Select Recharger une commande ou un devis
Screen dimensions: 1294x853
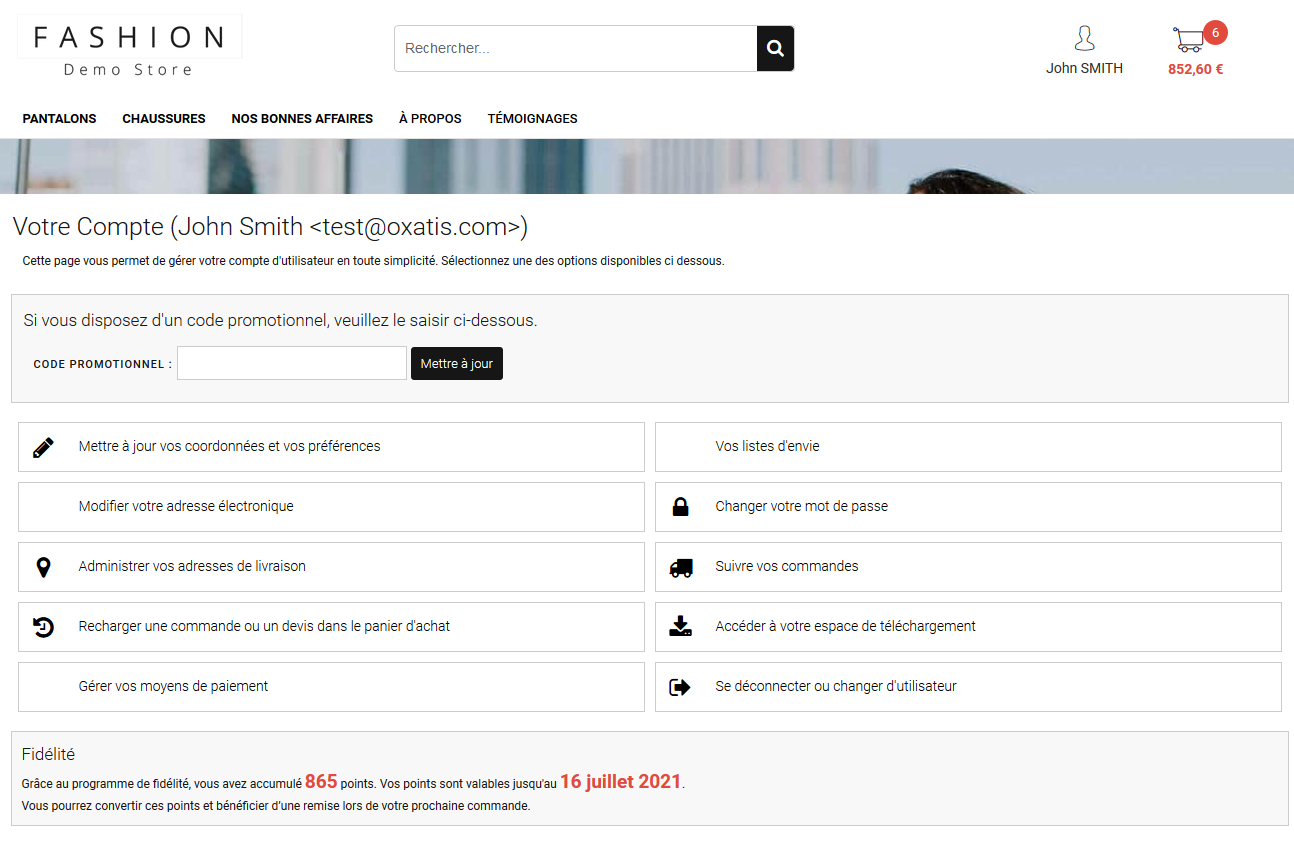click(x=331, y=627)
